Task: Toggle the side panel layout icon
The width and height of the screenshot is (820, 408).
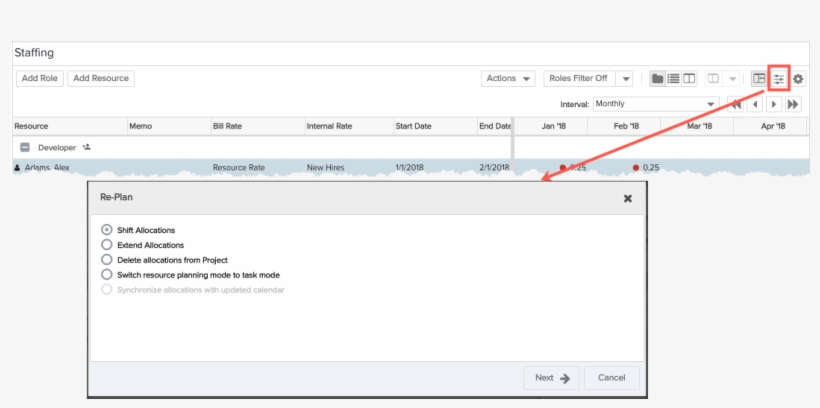Action: pos(759,78)
